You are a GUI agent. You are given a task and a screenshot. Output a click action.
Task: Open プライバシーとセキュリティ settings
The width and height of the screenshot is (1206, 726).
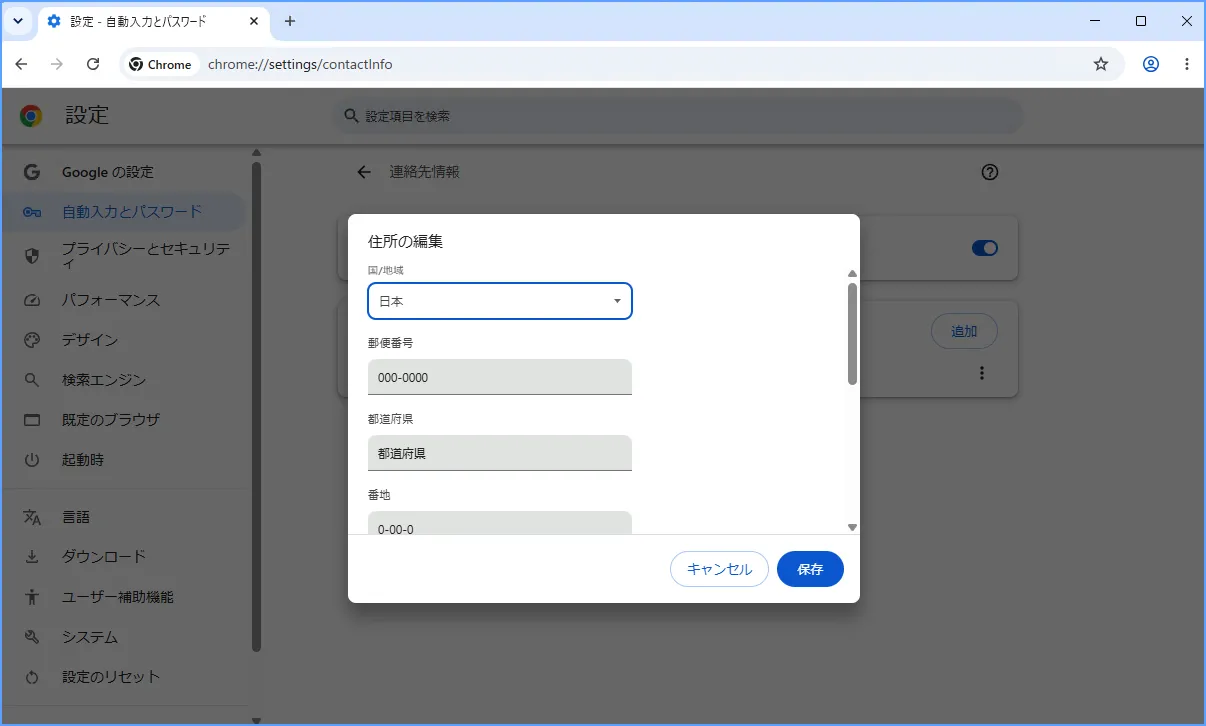point(124,256)
